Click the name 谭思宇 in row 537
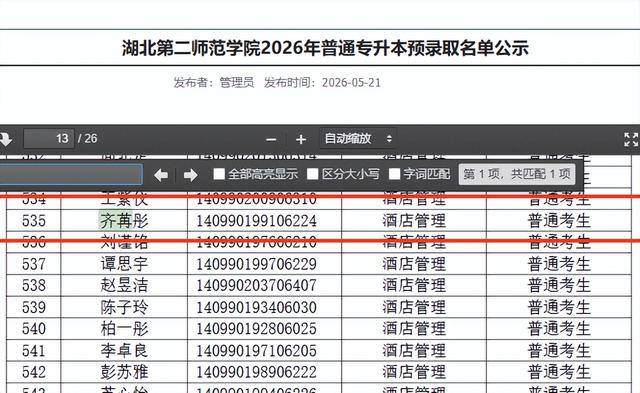 (124, 264)
